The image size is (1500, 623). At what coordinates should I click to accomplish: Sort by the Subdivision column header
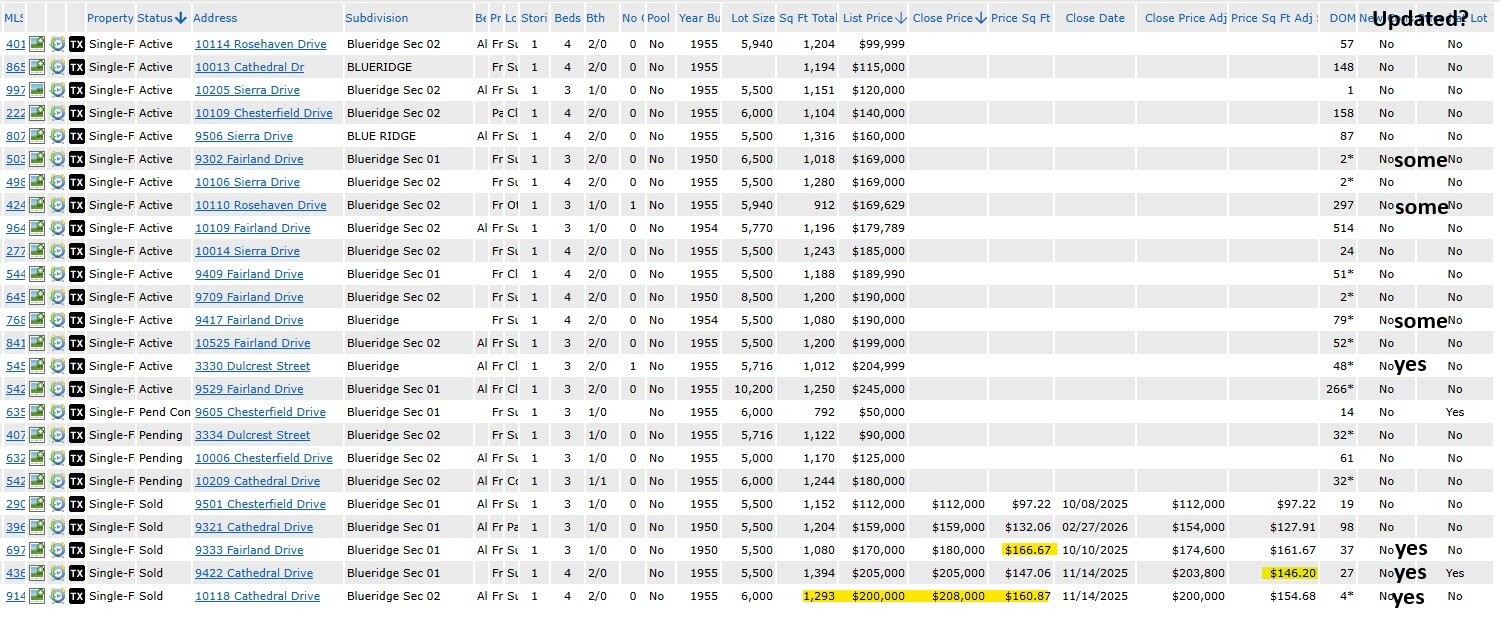[376, 18]
